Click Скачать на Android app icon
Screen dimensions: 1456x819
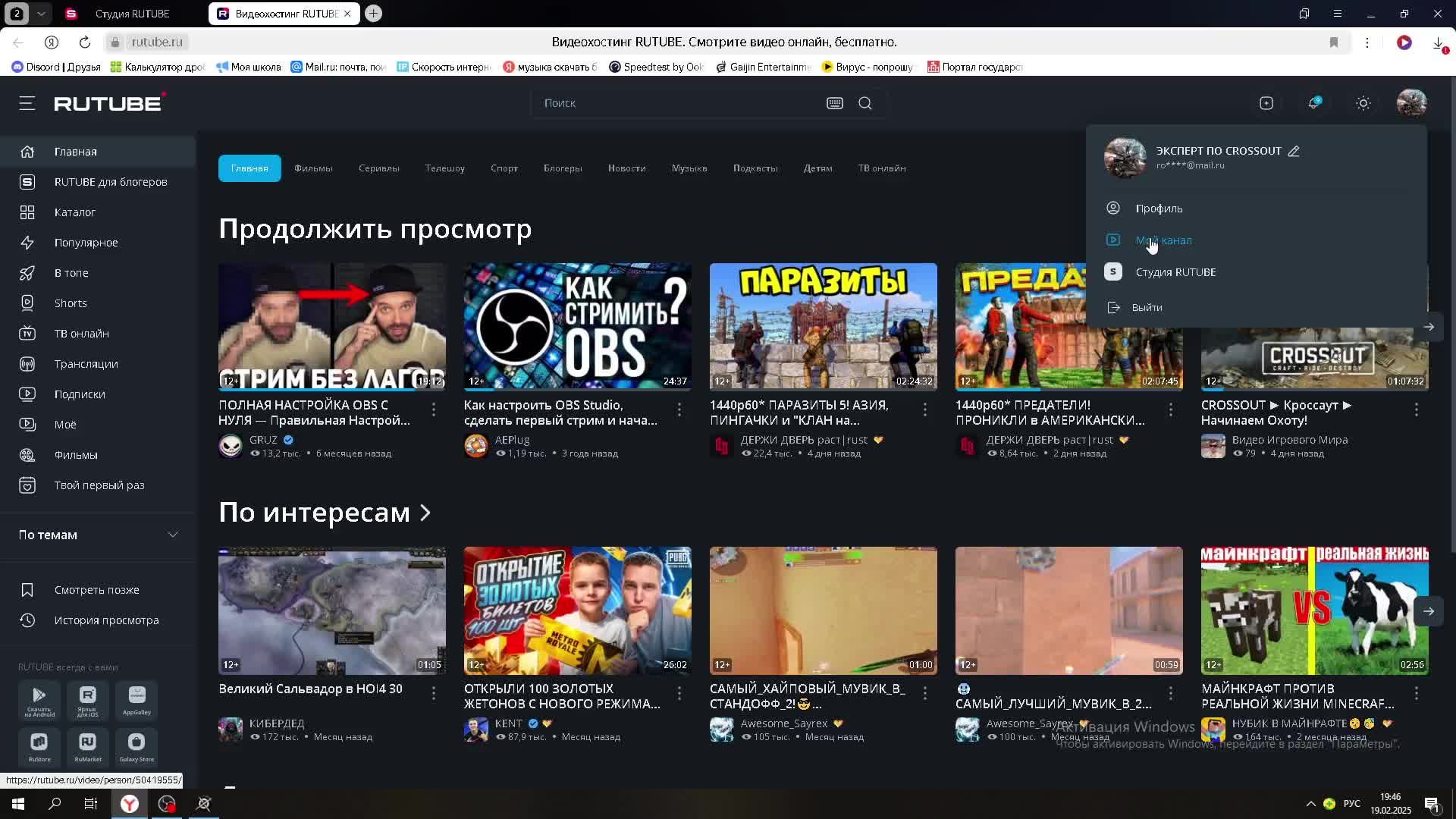[39, 701]
